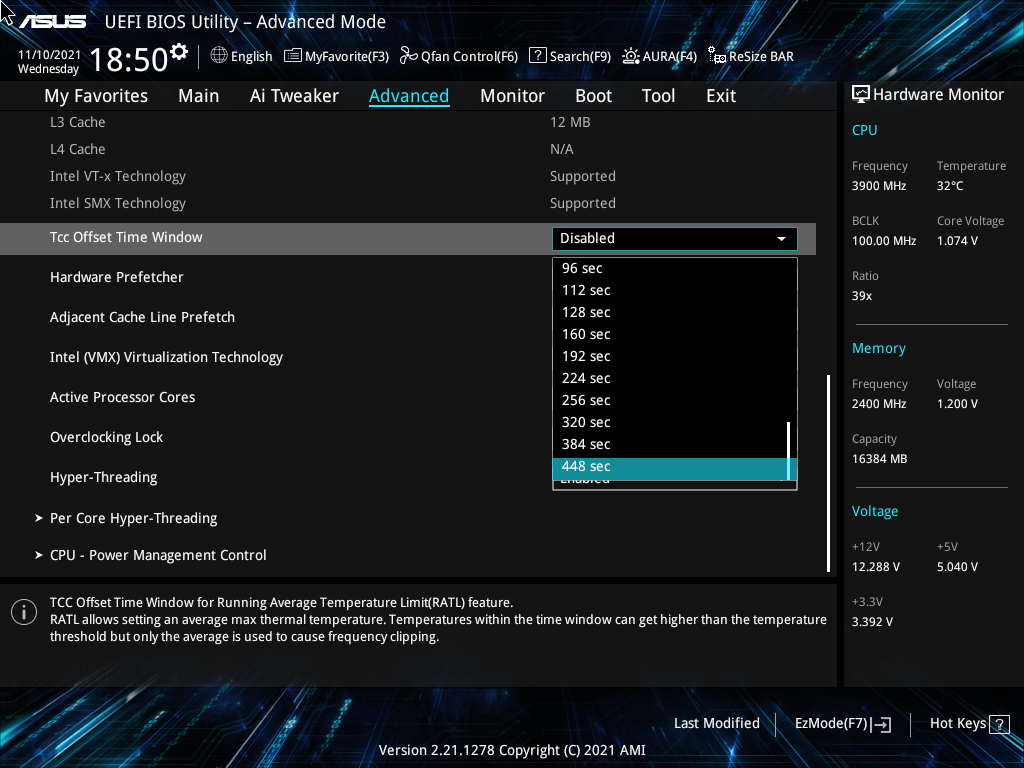Go to the Monitor tab
1024x768 pixels.
click(x=512, y=96)
